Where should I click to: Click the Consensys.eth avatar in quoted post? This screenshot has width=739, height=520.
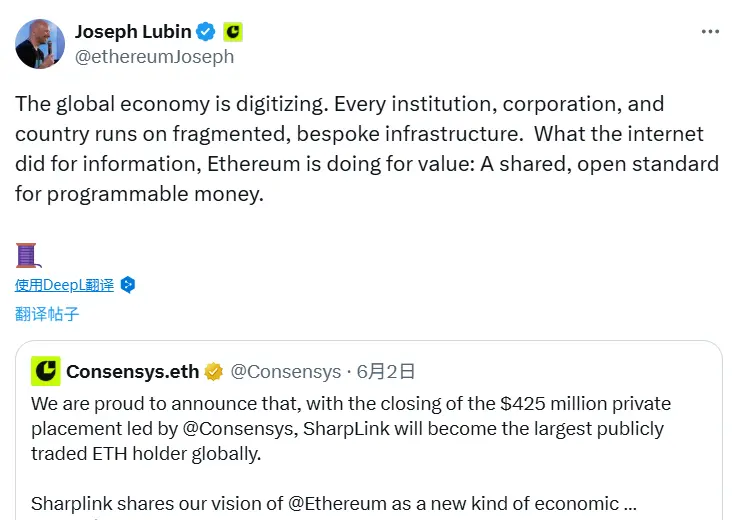tap(45, 371)
